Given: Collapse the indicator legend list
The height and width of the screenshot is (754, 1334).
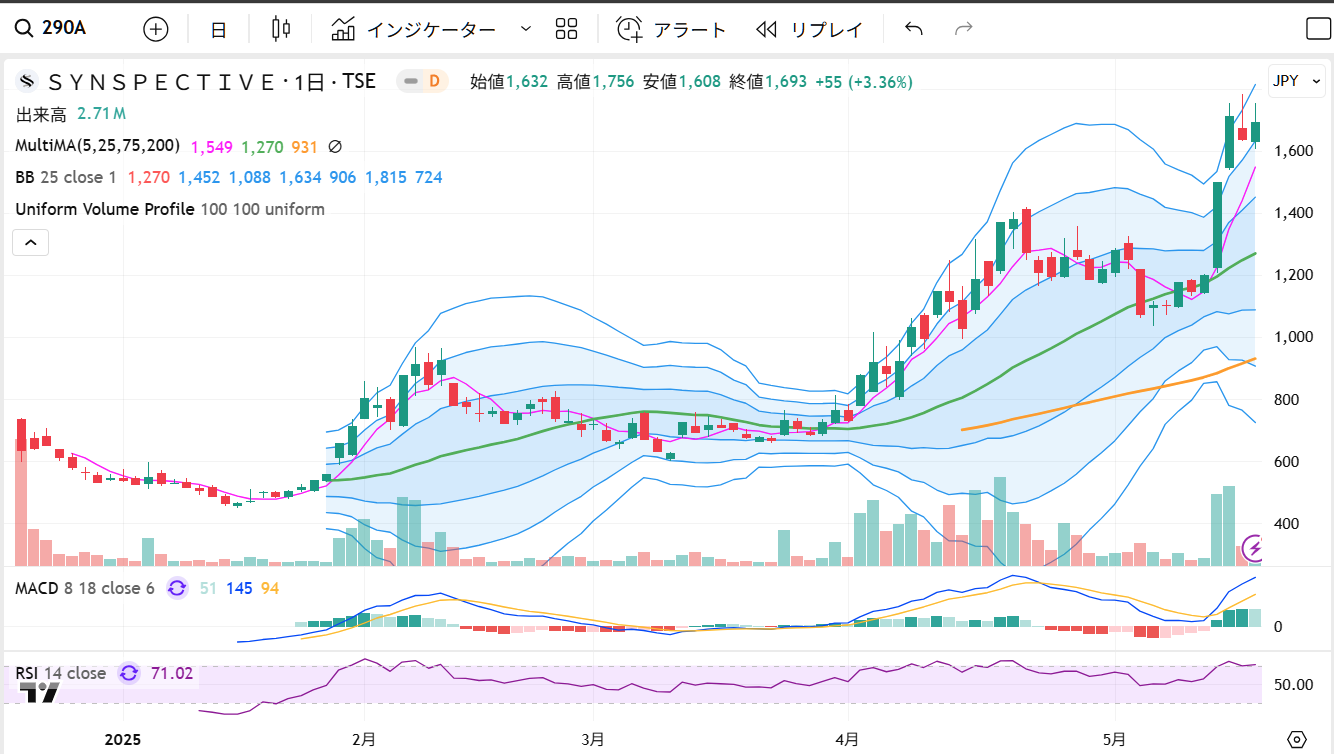Looking at the screenshot, I should click(30, 242).
